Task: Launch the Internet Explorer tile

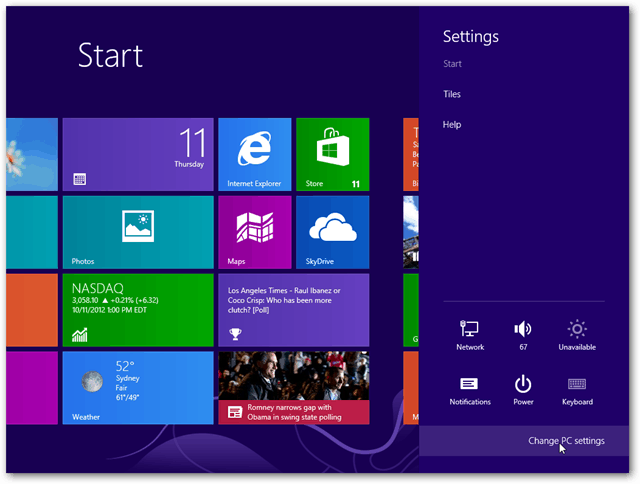Action: [255, 154]
